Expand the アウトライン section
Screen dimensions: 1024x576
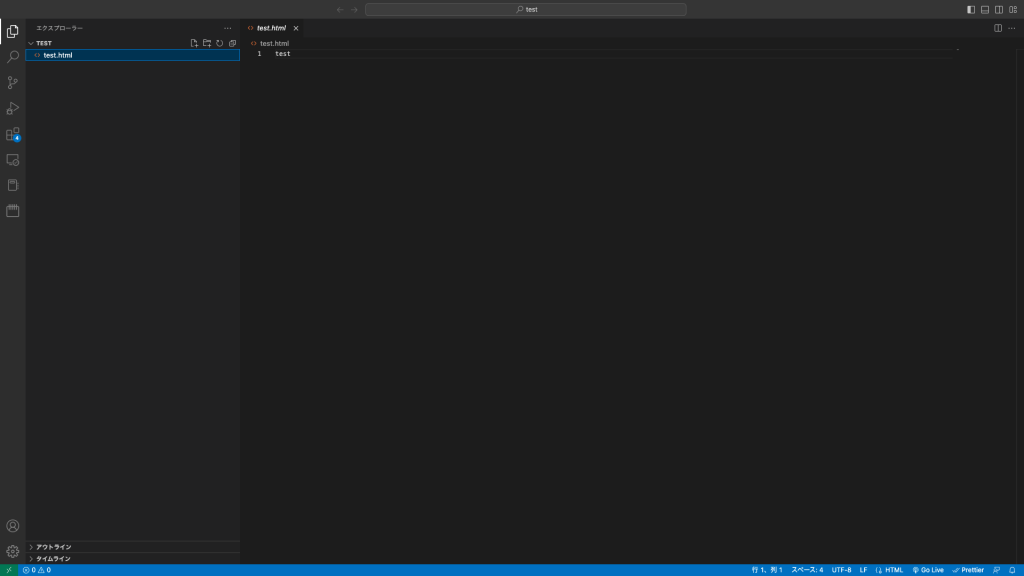53,547
